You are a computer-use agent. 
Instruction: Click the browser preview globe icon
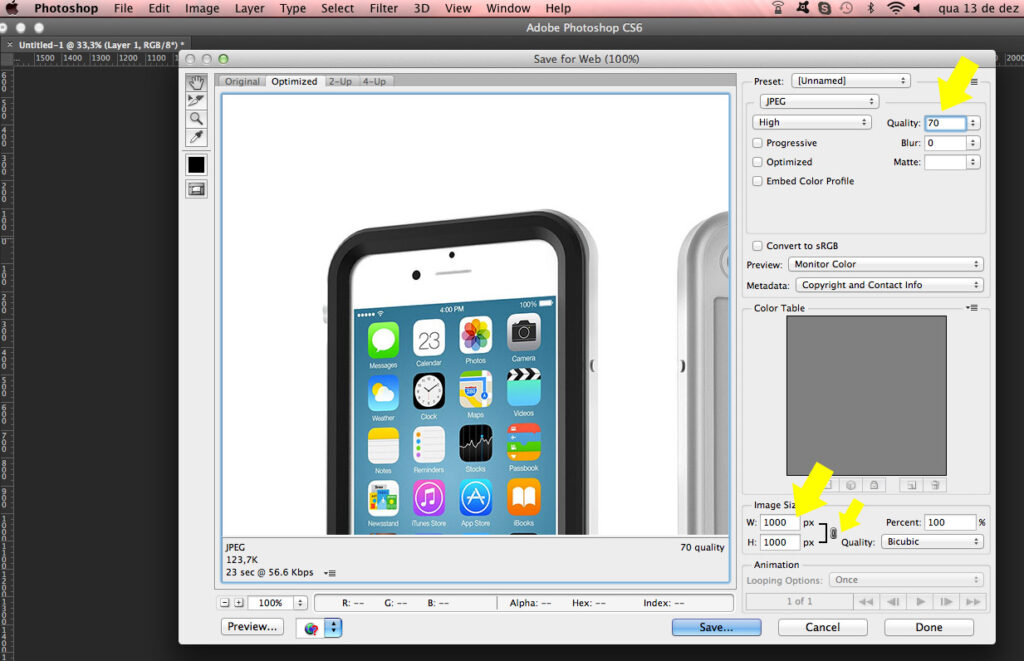[311, 628]
